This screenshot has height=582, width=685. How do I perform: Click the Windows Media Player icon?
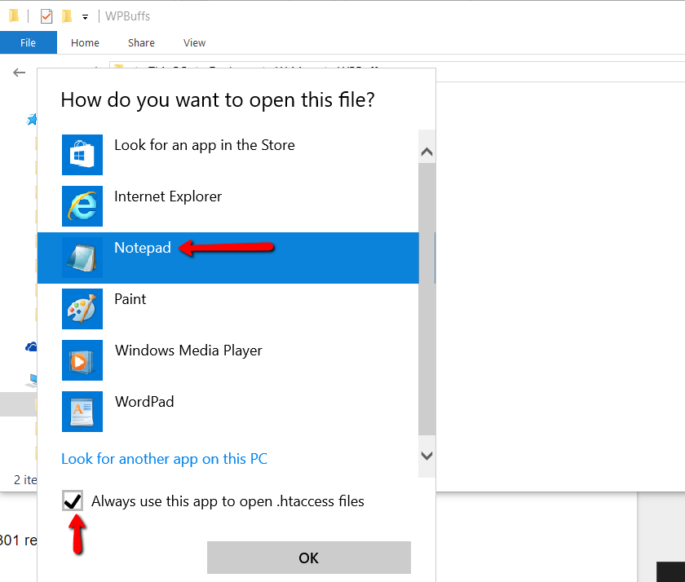(82, 360)
